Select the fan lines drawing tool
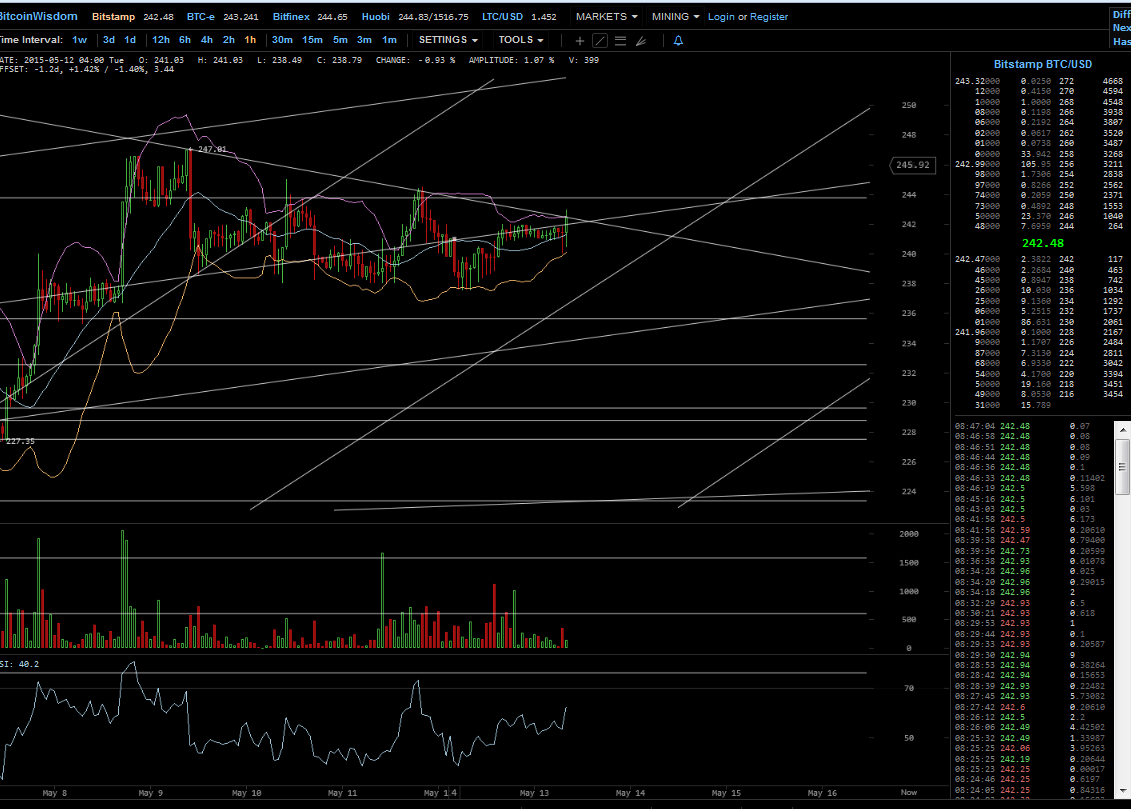Image resolution: width=1131 pixels, height=809 pixels. pos(641,41)
